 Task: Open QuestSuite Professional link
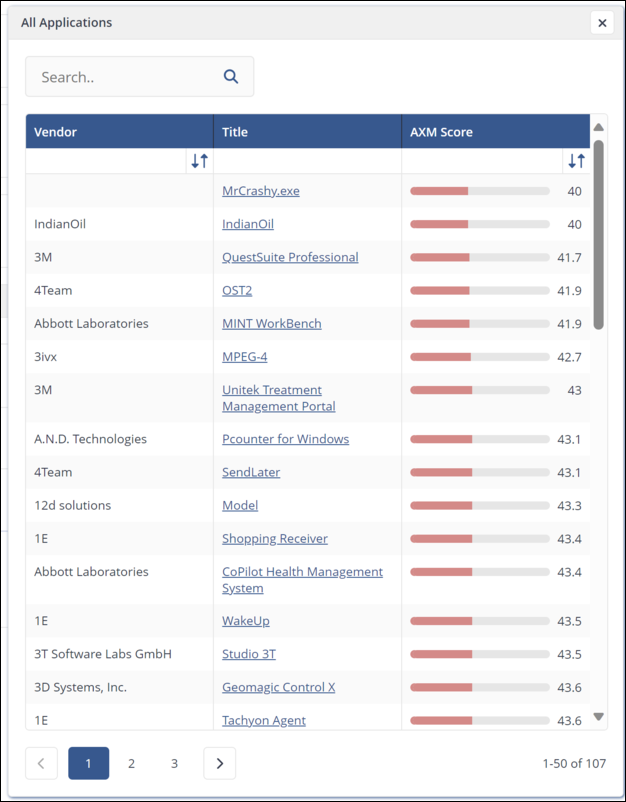coord(290,257)
